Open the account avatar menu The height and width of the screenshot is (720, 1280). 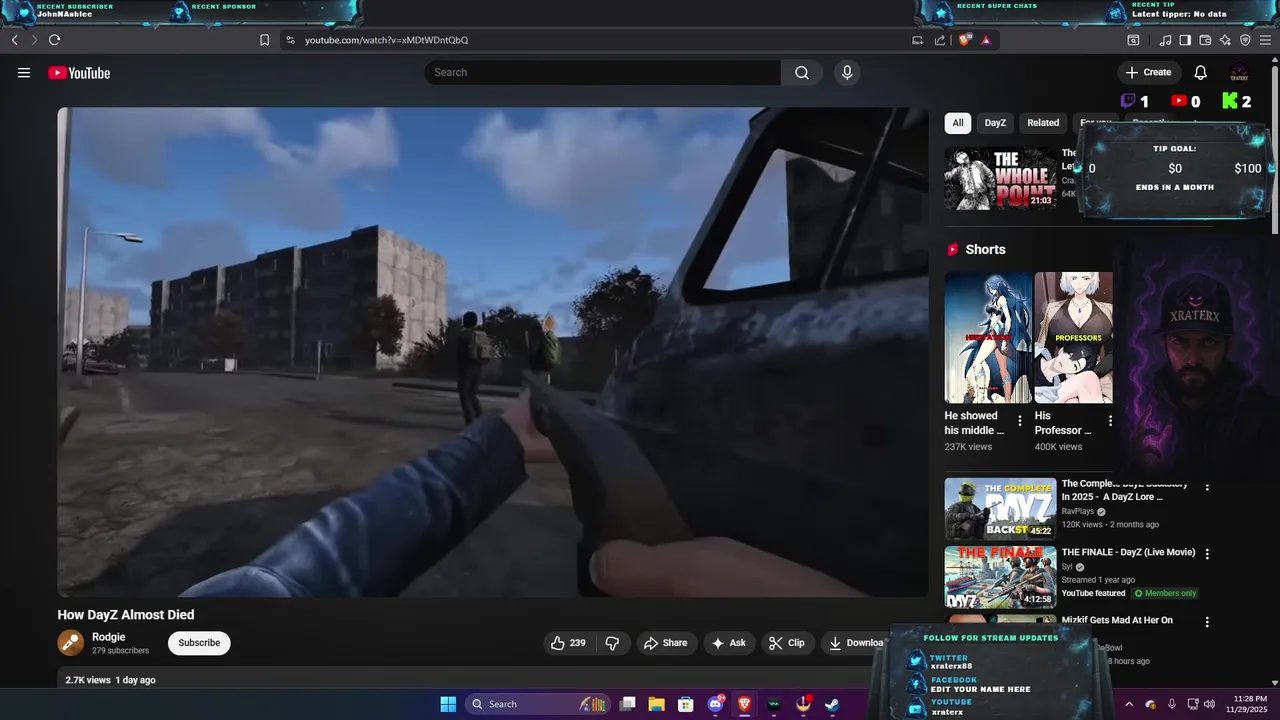1239,72
